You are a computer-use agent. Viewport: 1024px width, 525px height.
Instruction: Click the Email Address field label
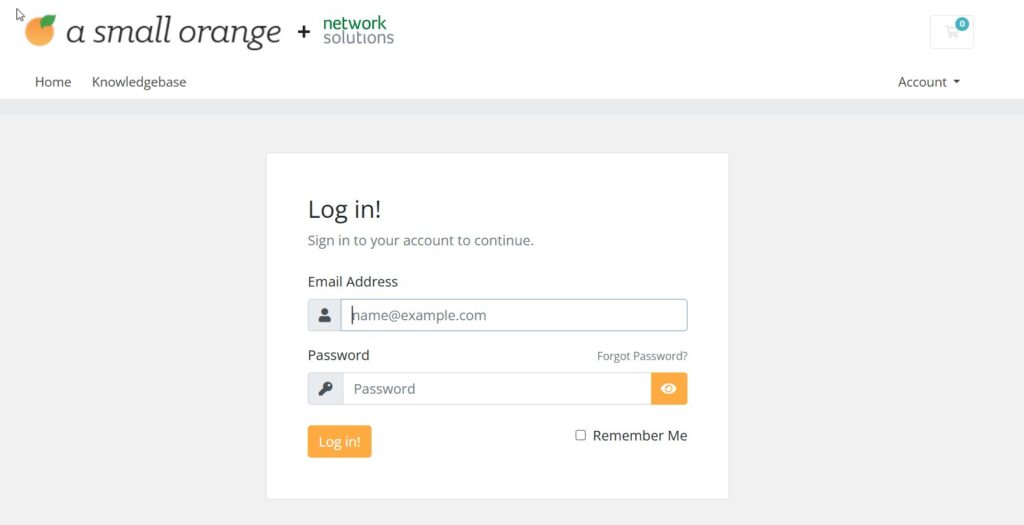point(353,281)
